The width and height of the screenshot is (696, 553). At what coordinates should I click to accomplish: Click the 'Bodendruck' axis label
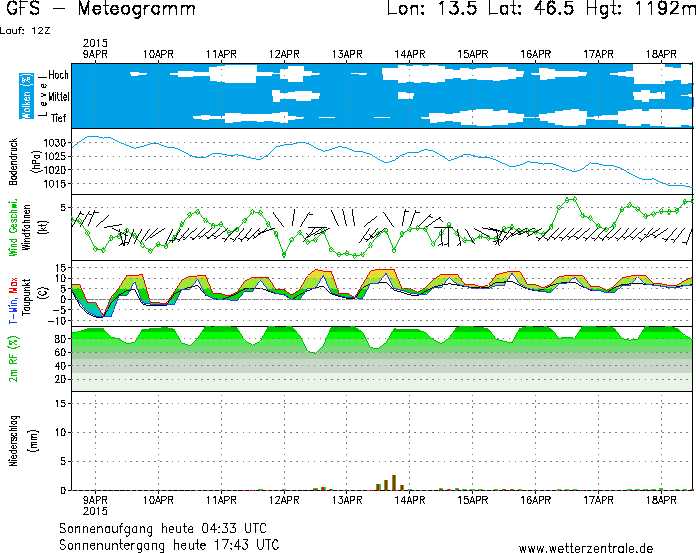[x=13, y=162]
